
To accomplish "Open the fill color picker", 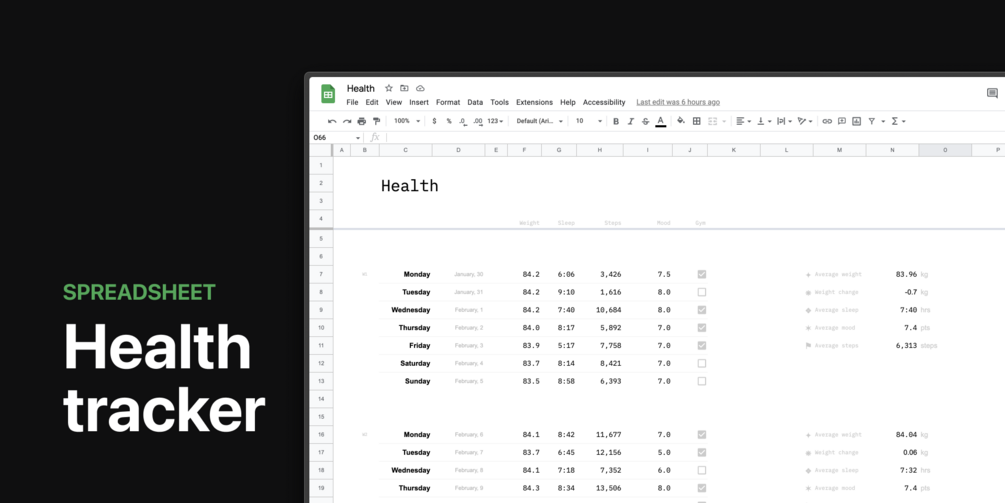I will pyautogui.click(x=681, y=121).
